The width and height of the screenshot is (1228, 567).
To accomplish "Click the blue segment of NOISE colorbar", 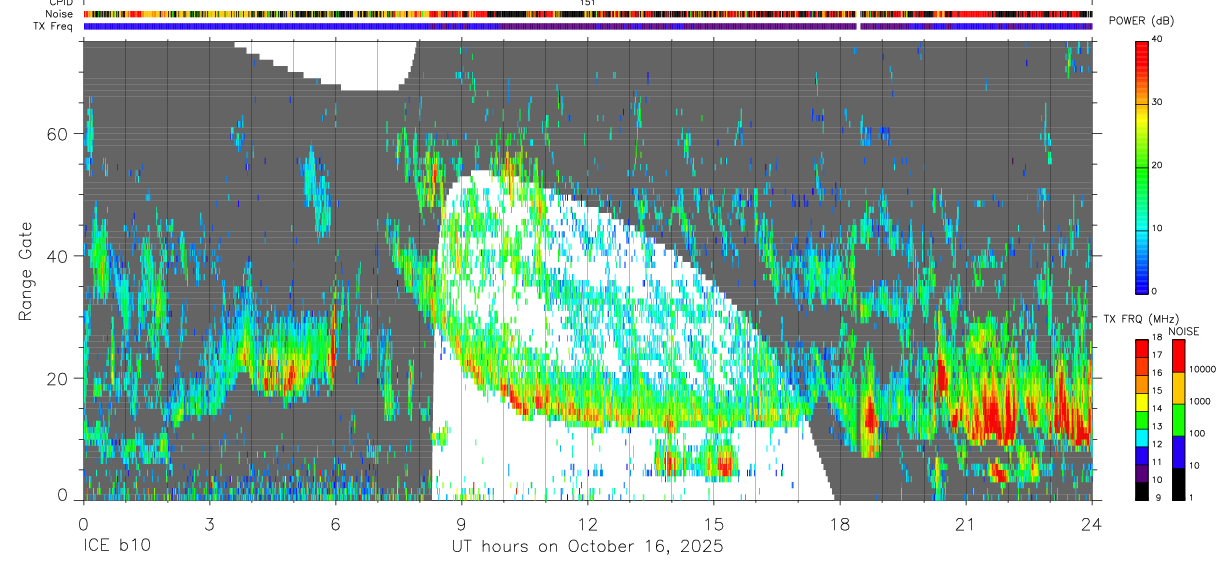I will click(x=1179, y=452).
